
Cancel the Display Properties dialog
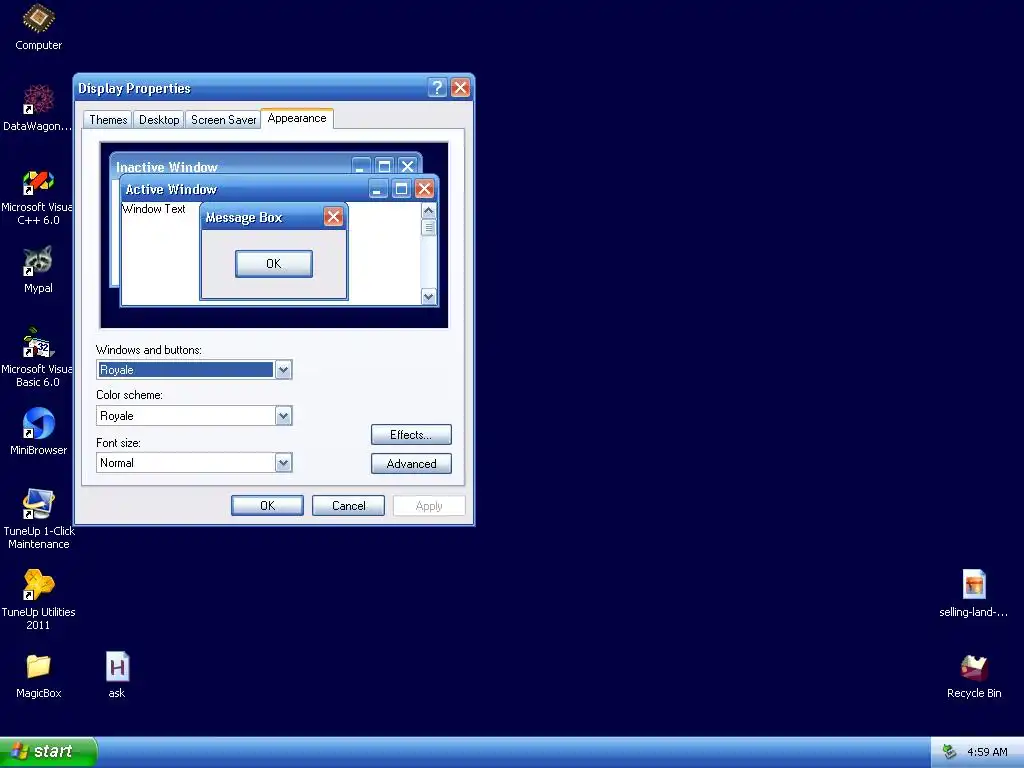tap(349, 505)
